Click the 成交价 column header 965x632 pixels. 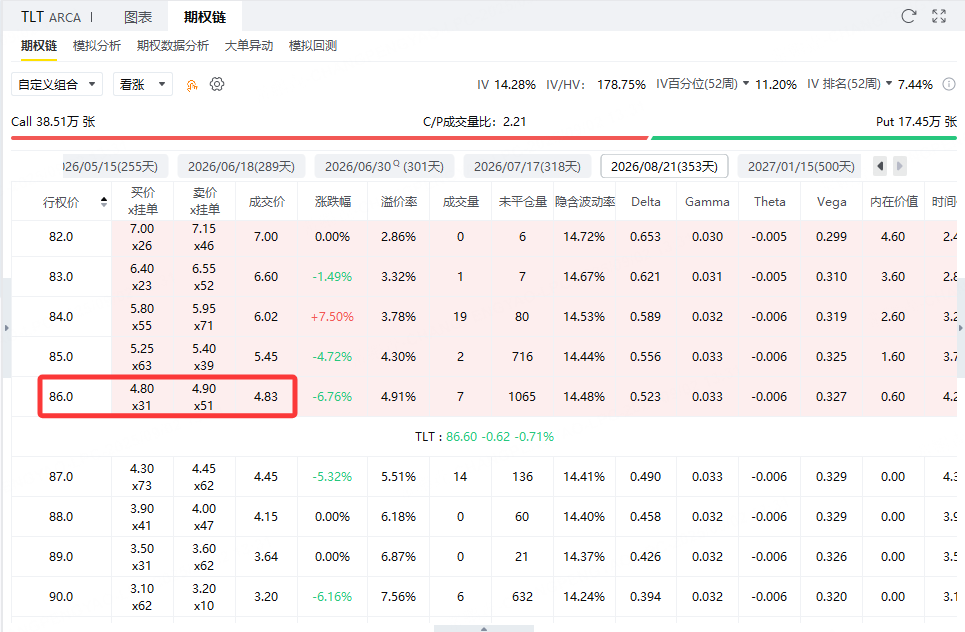[266, 201]
